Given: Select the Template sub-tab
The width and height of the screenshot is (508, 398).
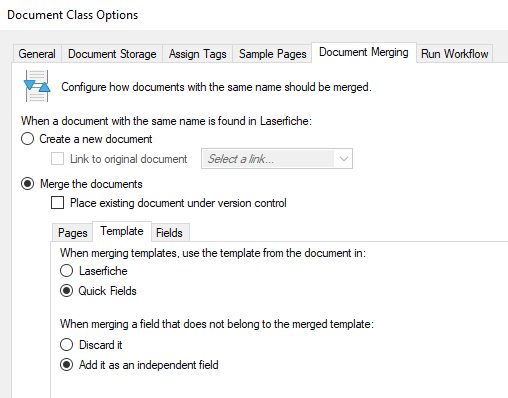Looking at the screenshot, I should point(122,231).
